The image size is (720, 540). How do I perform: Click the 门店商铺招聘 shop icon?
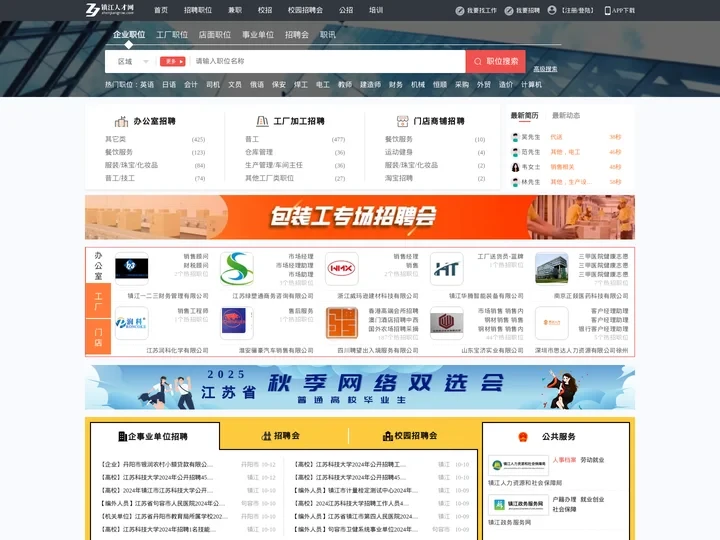point(402,121)
